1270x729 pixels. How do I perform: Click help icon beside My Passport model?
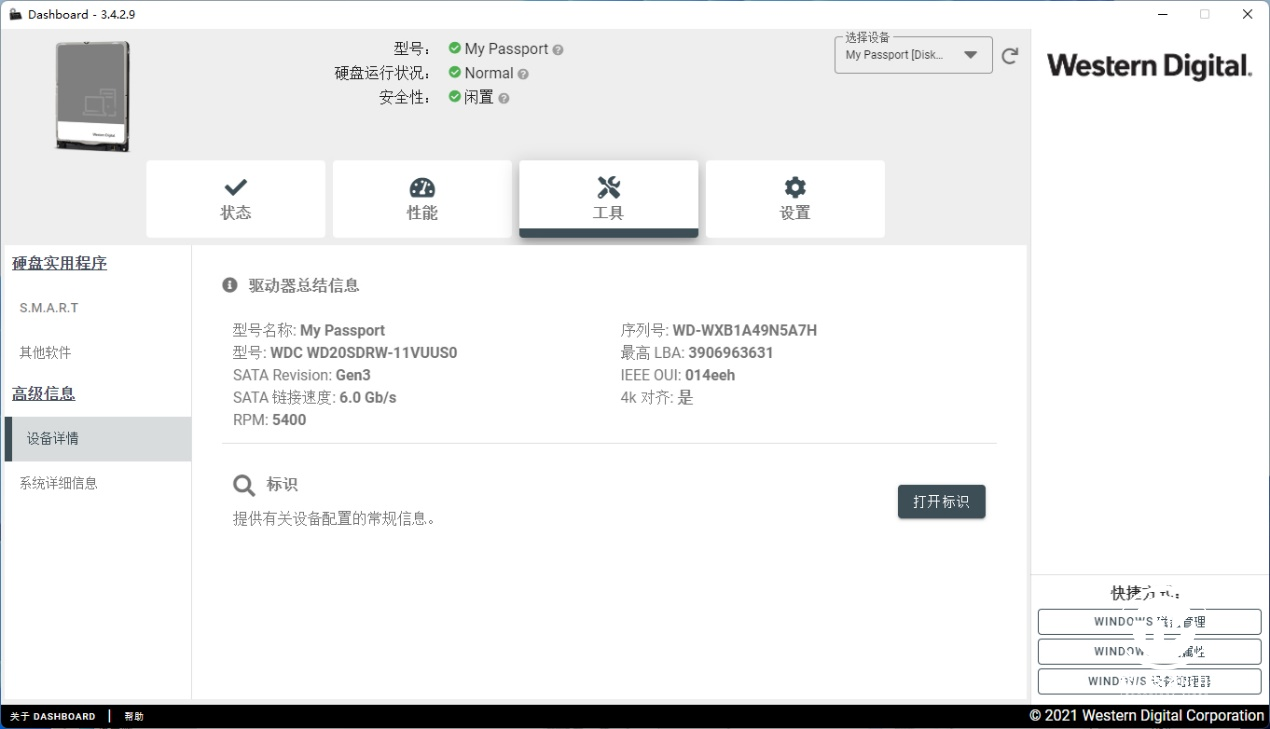[558, 49]
